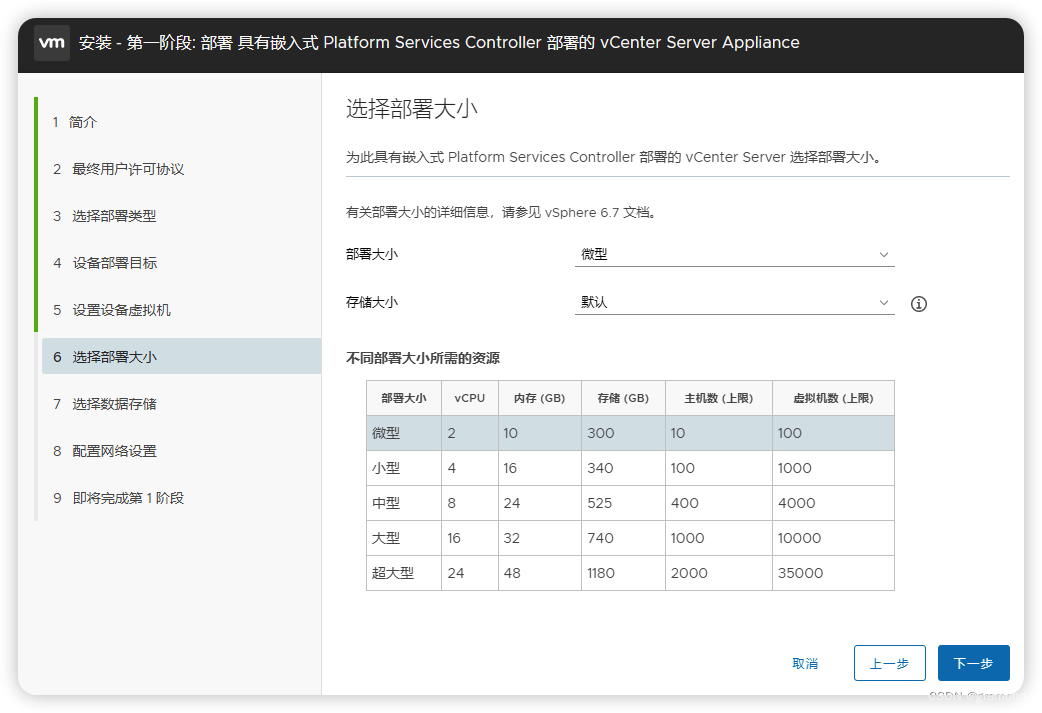The width and height of the screenshot is (1042, 713).
Task: Click the 中型 row label
Action: [x=386, y=504]
